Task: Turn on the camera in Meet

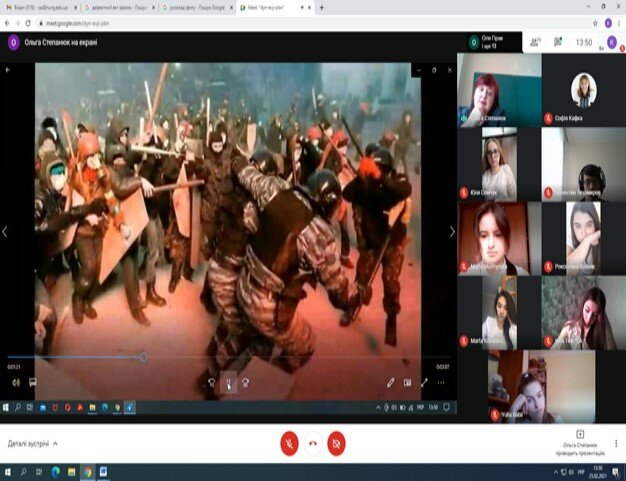Action: click(337, 443)
